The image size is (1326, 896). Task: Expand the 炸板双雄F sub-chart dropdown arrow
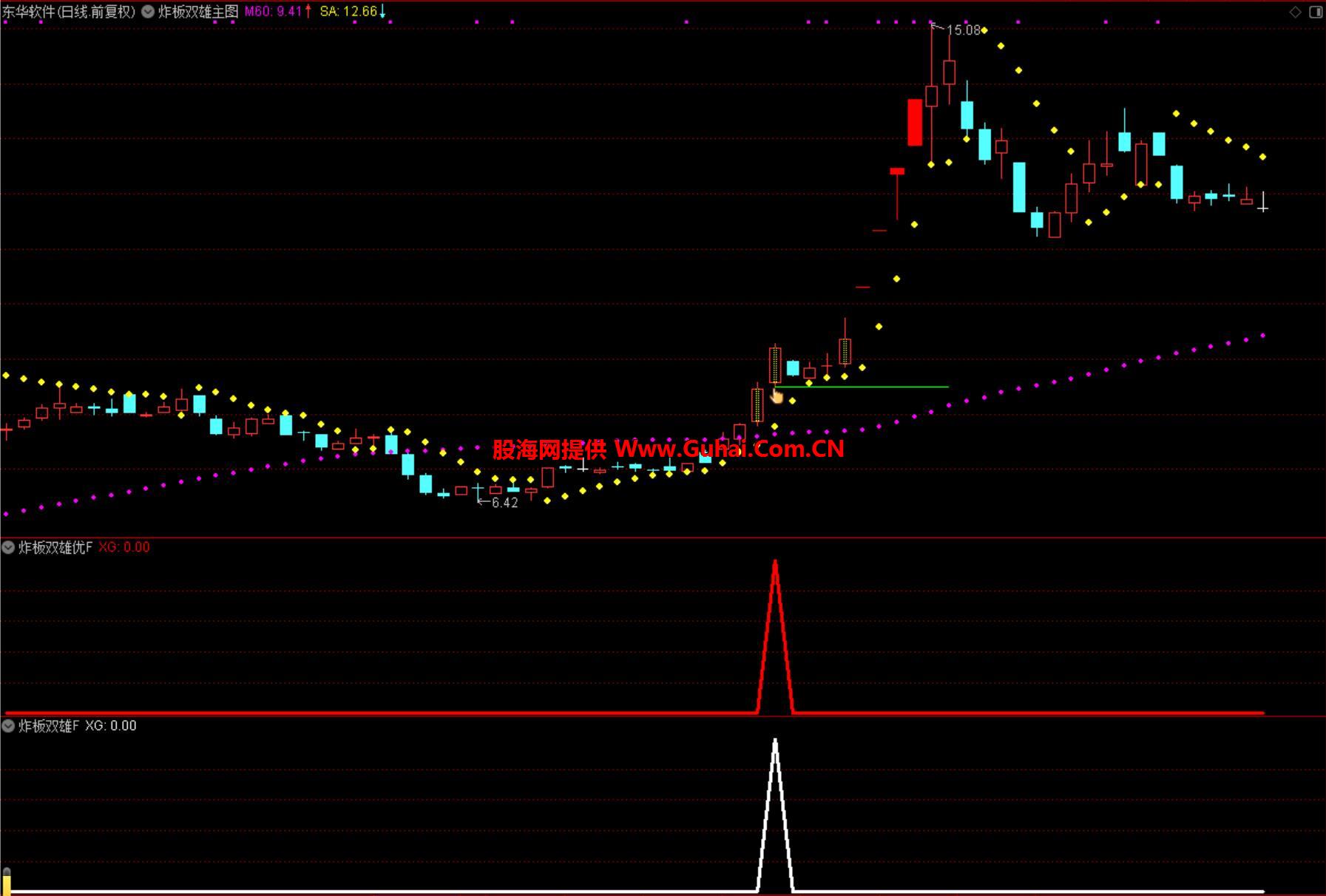pos(8,726)
